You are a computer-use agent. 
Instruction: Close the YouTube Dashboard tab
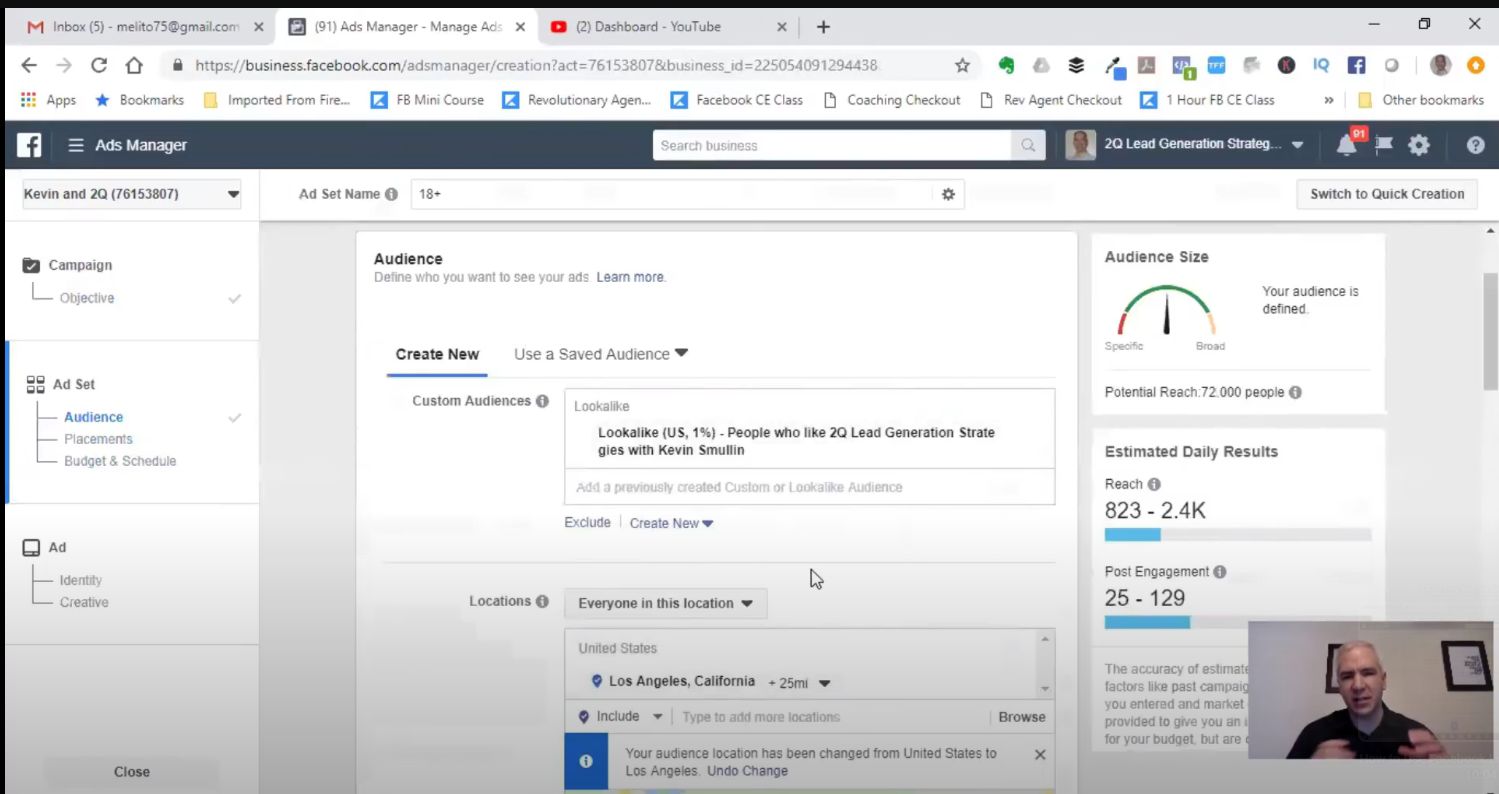pyautogui.click(x=782, y=27)
